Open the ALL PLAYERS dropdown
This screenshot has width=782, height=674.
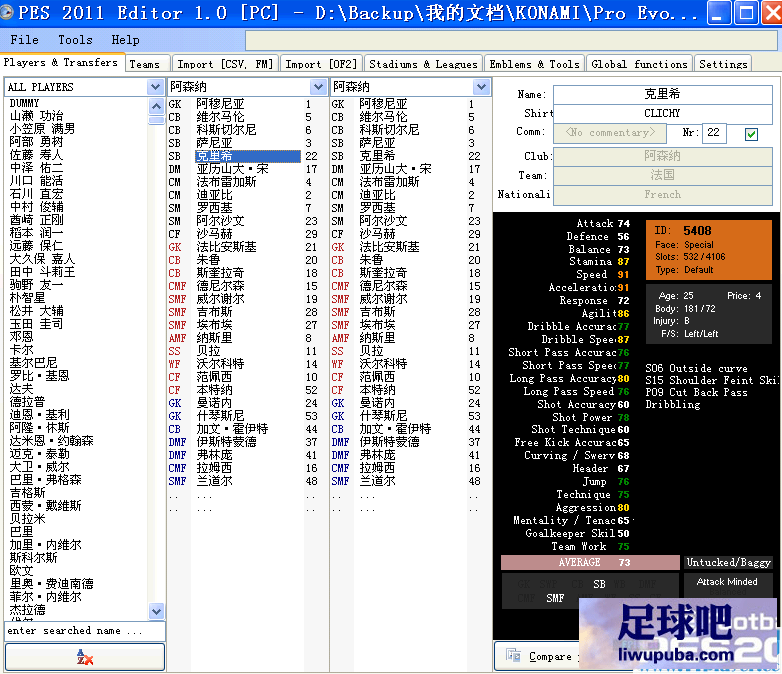click(155, 87)
